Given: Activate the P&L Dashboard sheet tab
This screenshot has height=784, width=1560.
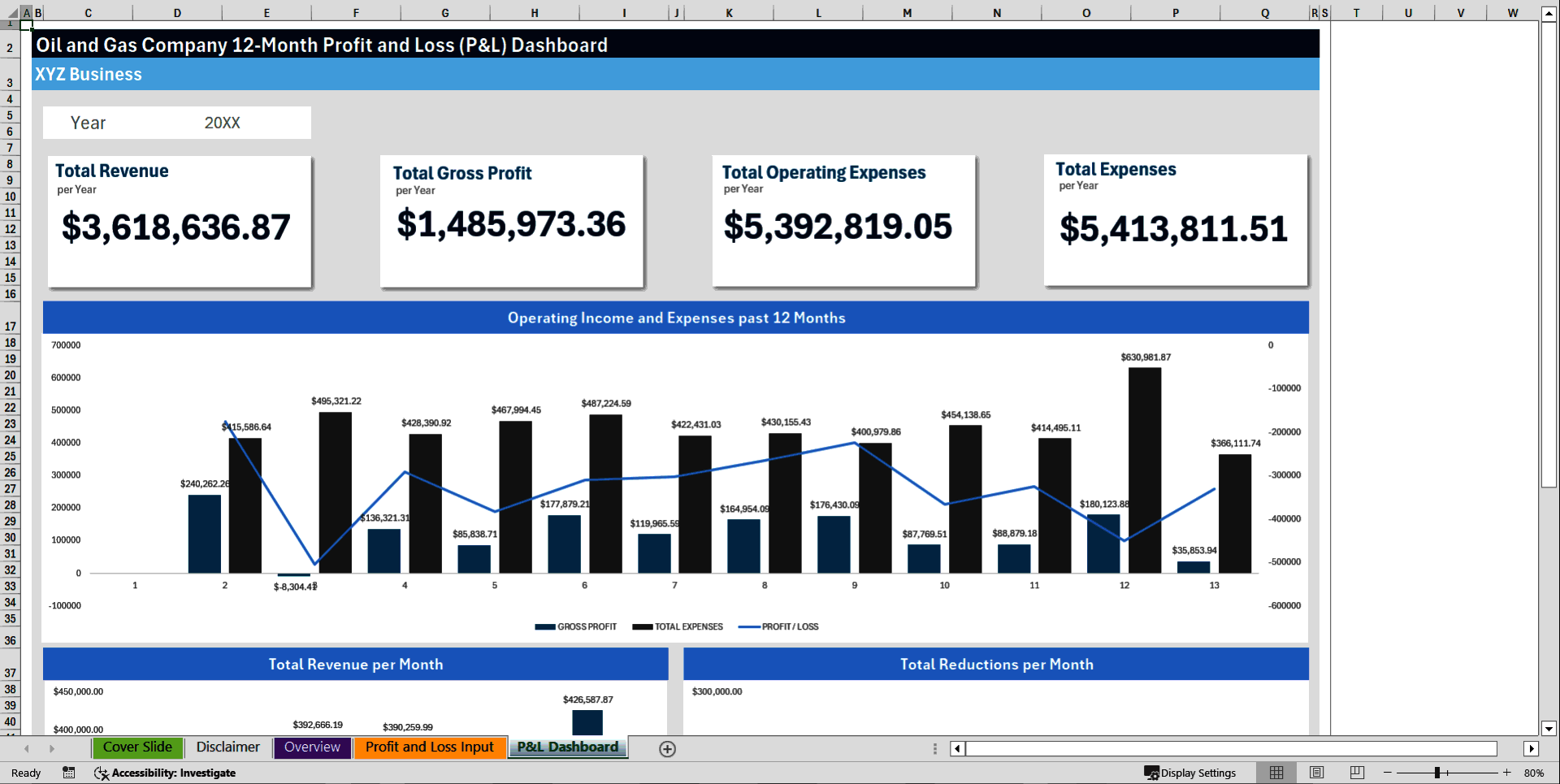Looking at the screenshot, I should click(567, 747).
